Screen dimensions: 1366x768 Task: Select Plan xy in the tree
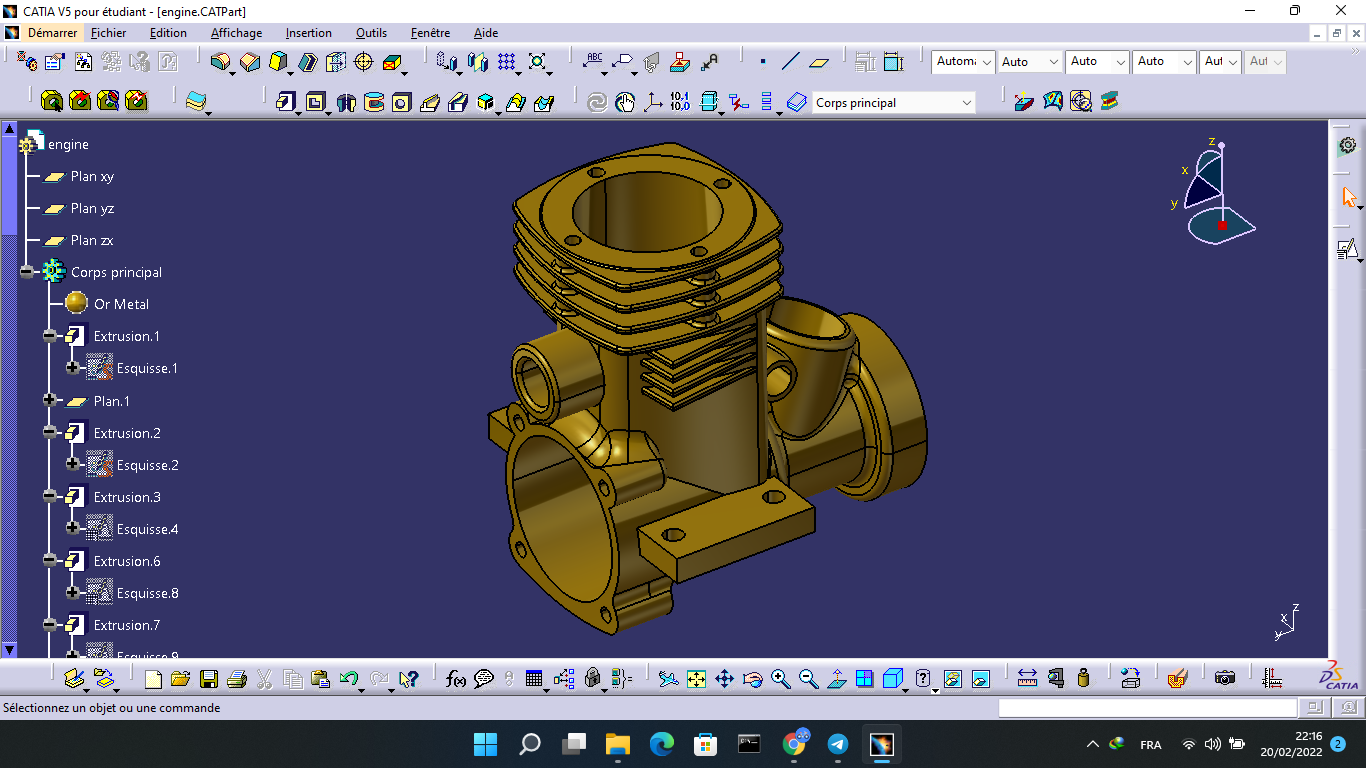[x=92, y=176]
